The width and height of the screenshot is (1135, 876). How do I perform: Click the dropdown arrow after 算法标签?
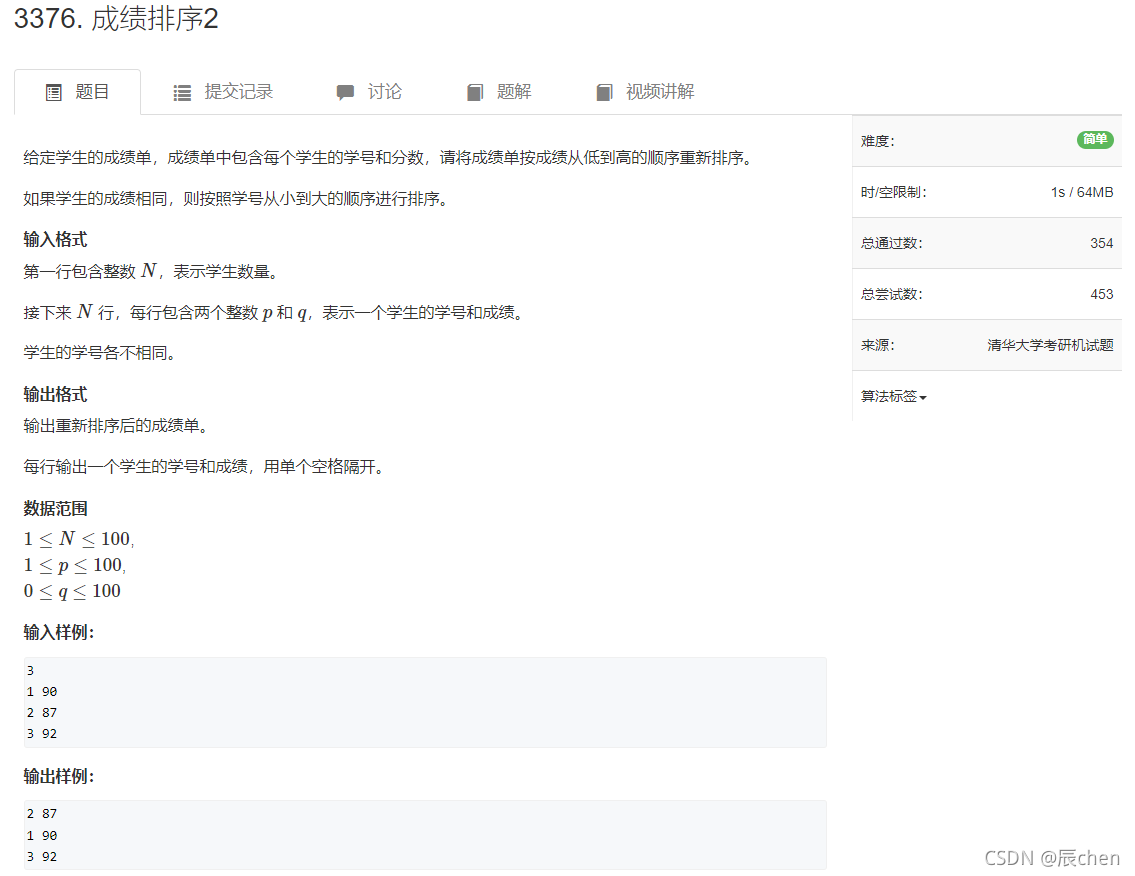click(x=922, y=396)
